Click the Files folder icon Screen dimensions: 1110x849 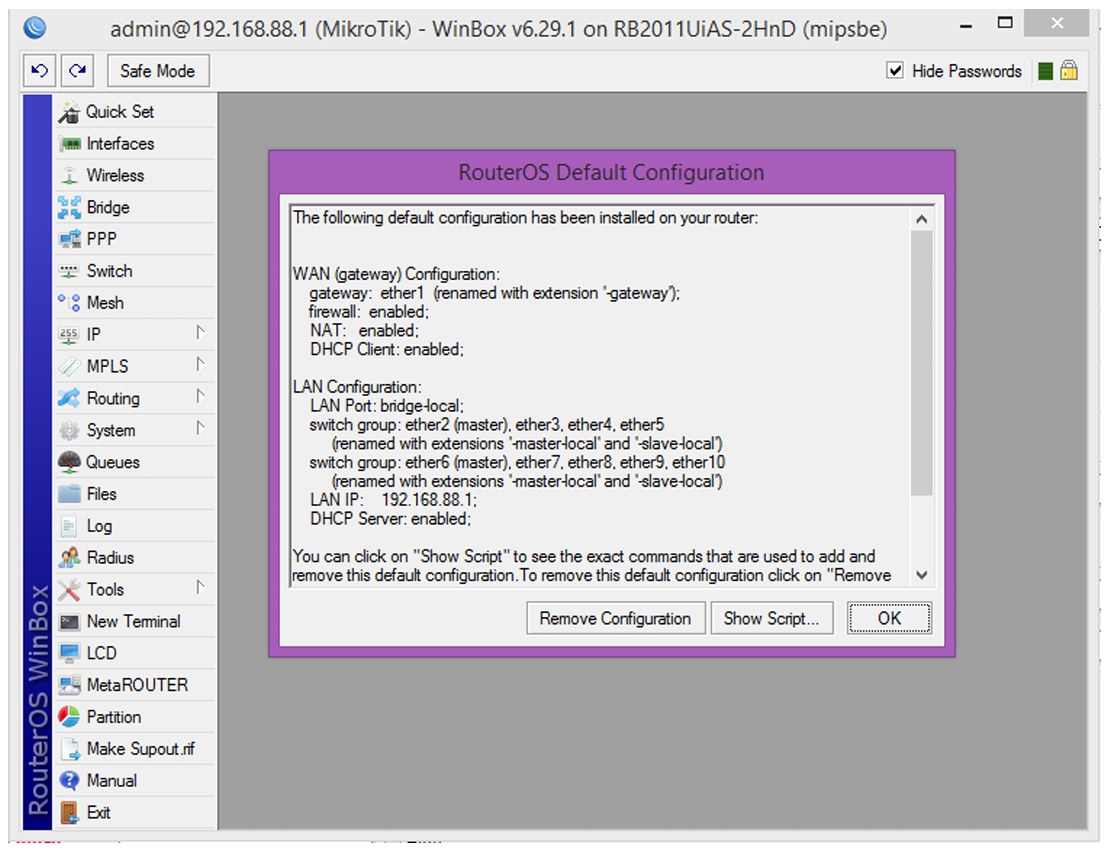[x=69, y=494]
